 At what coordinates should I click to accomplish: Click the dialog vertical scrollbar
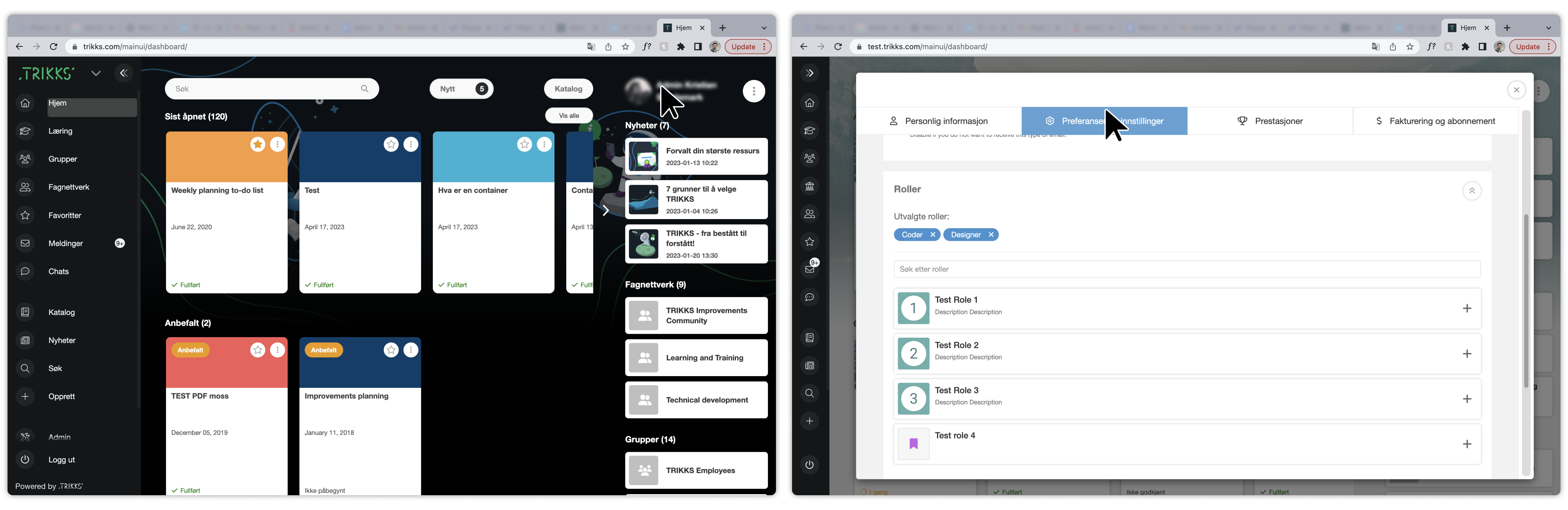(x=1525, y=301)
